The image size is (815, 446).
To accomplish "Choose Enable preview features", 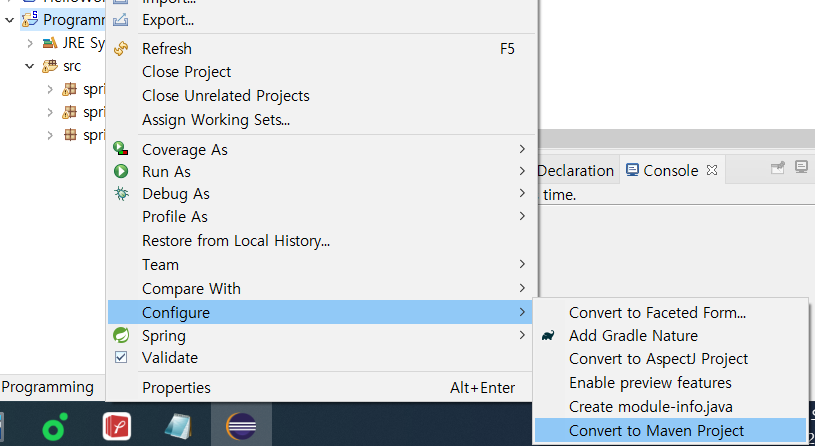I will (671, 383).
